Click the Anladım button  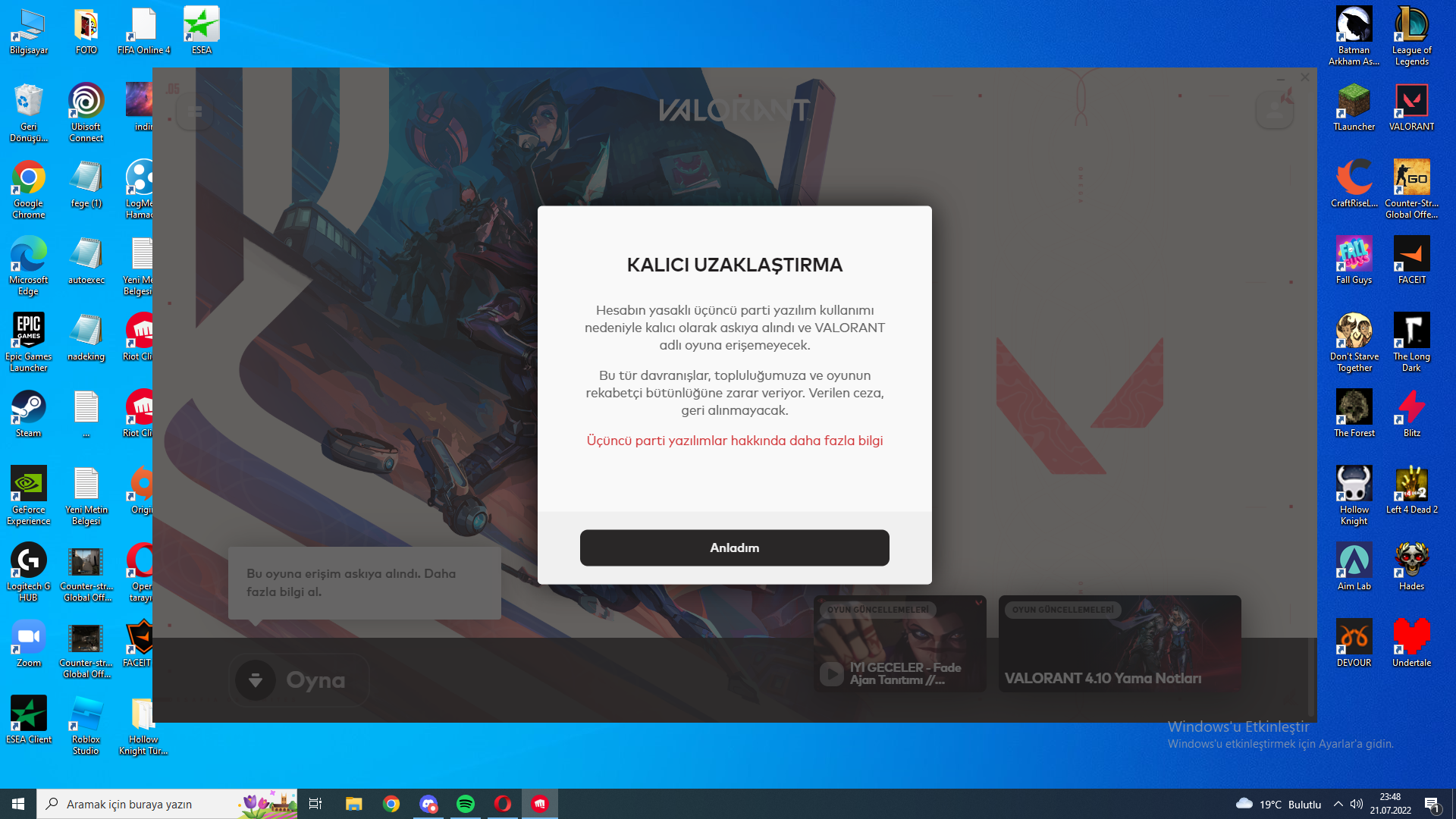734,548
